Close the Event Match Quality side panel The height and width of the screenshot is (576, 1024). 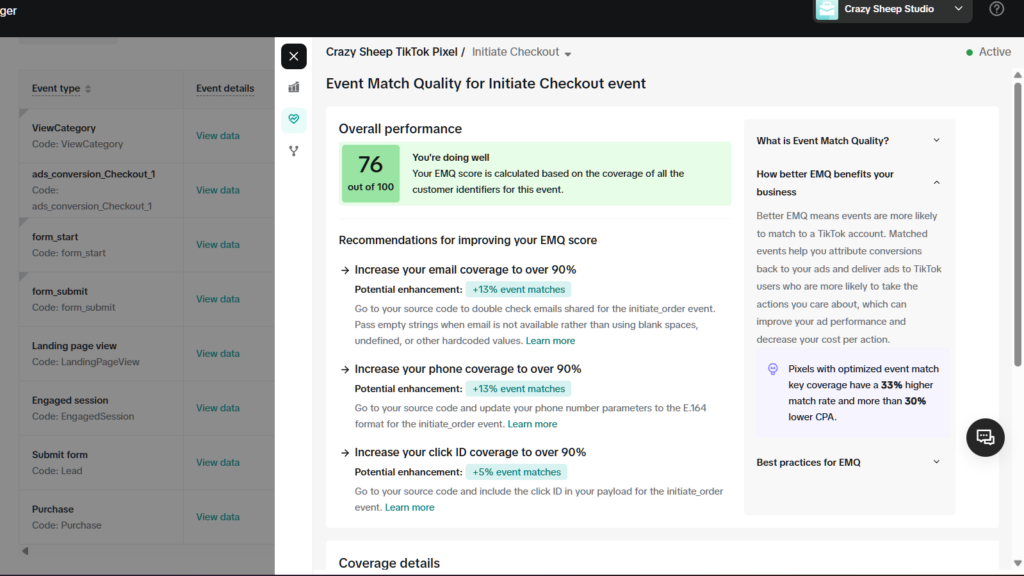[293, 57]
